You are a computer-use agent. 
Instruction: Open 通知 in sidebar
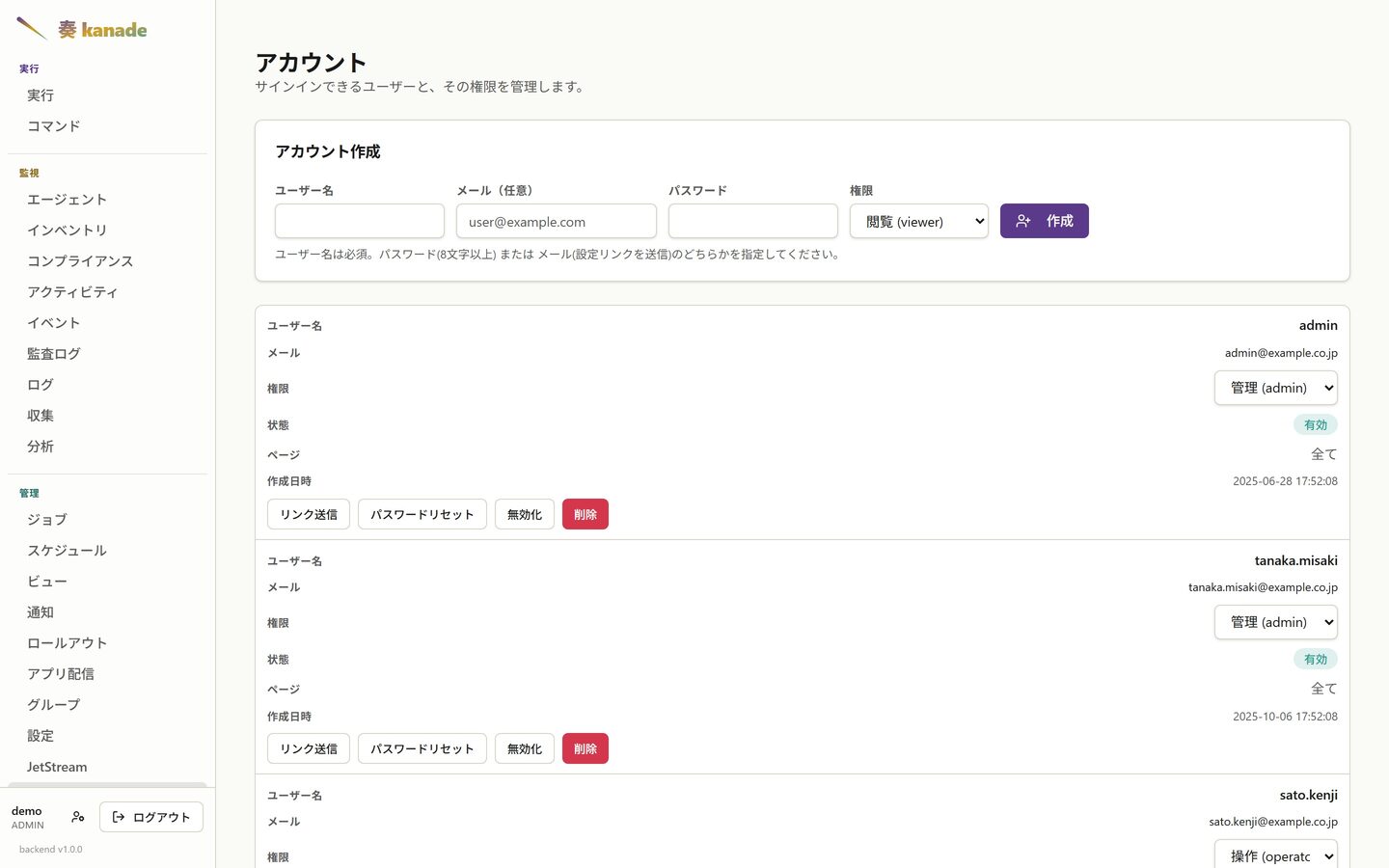(107, 612)
